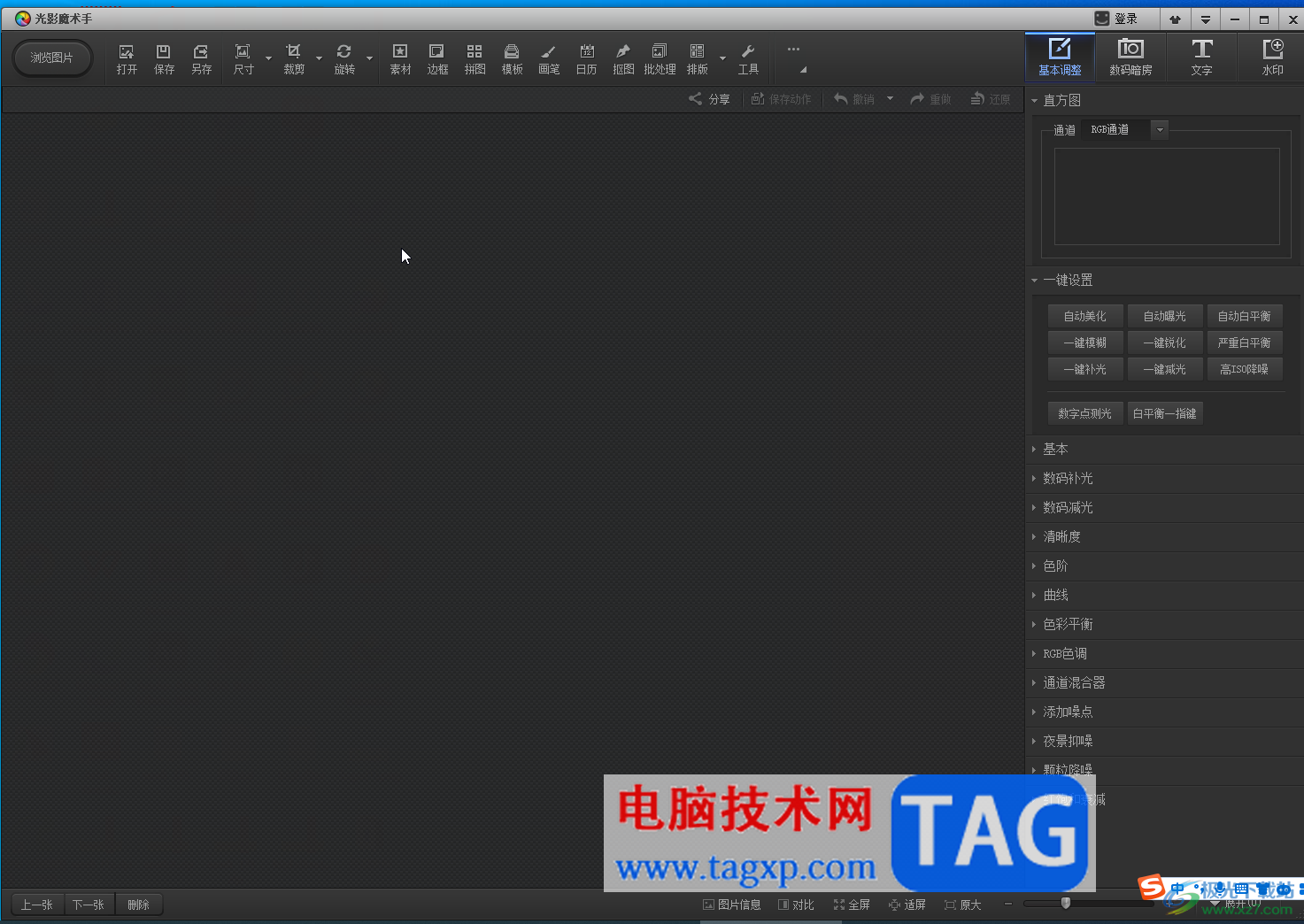Viewport: 1304px width, 924px height.
Task: Select the 裁剪 crop tool
Action: (294, 59)
